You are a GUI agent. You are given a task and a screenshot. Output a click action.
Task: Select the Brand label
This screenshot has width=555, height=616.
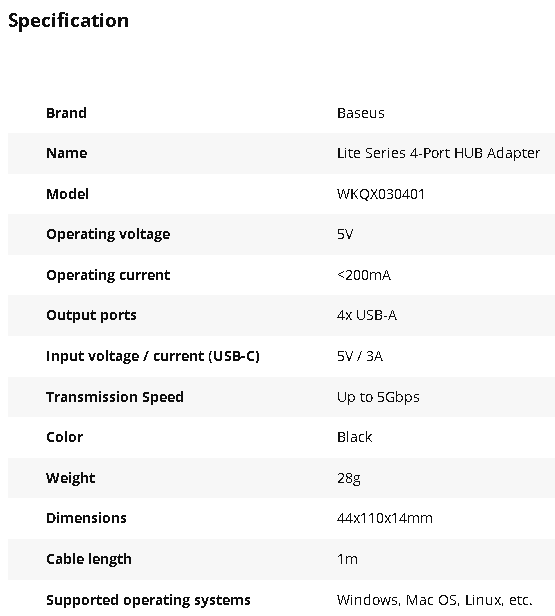click(66, 113)
